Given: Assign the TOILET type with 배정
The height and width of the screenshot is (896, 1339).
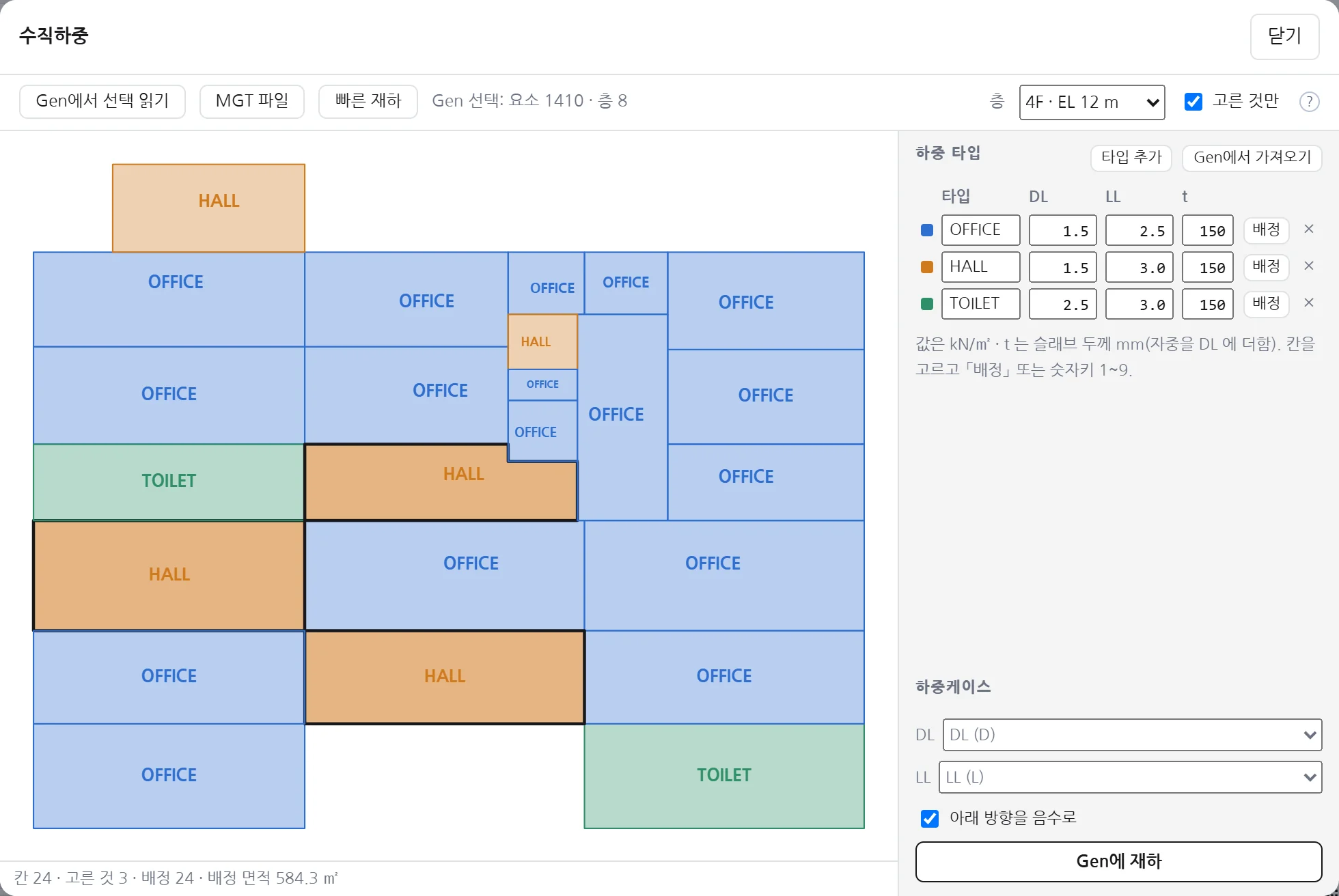Looking at the screenshot, I should coord(1266,304).
